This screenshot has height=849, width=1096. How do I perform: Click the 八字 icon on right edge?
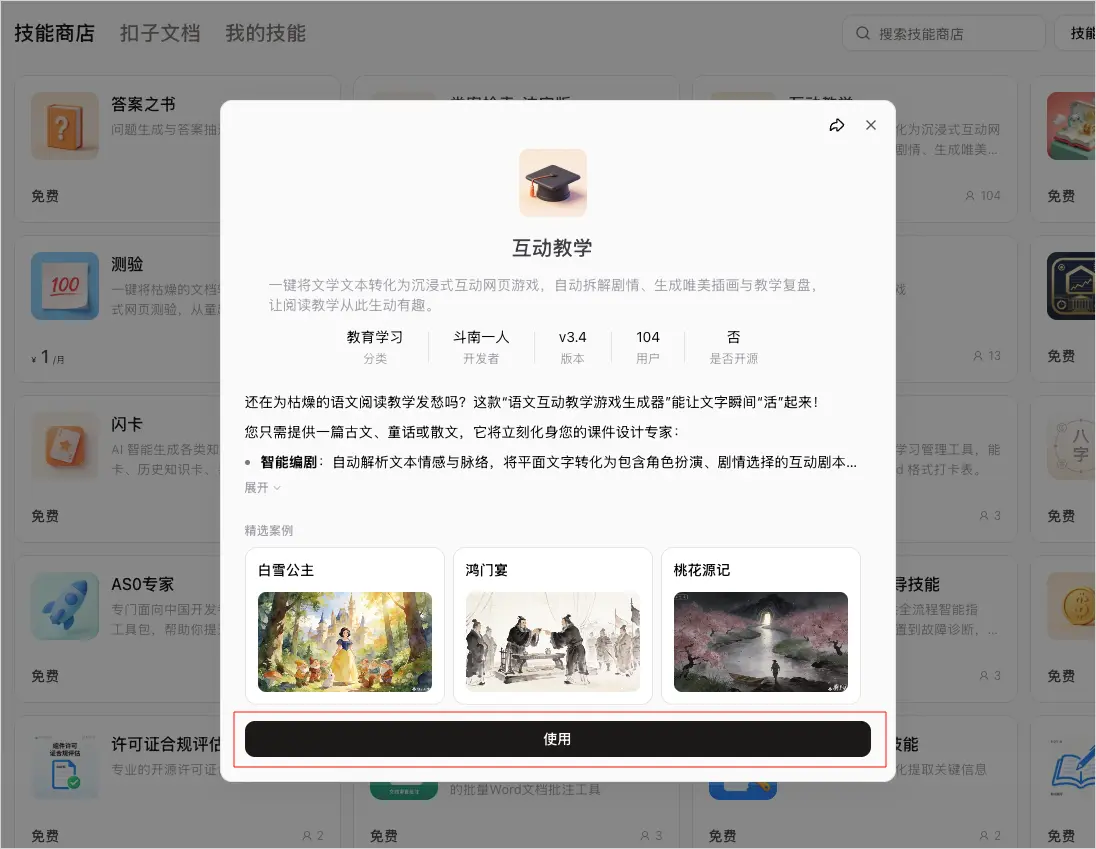pyautogui.click(x=1072, y=446)
